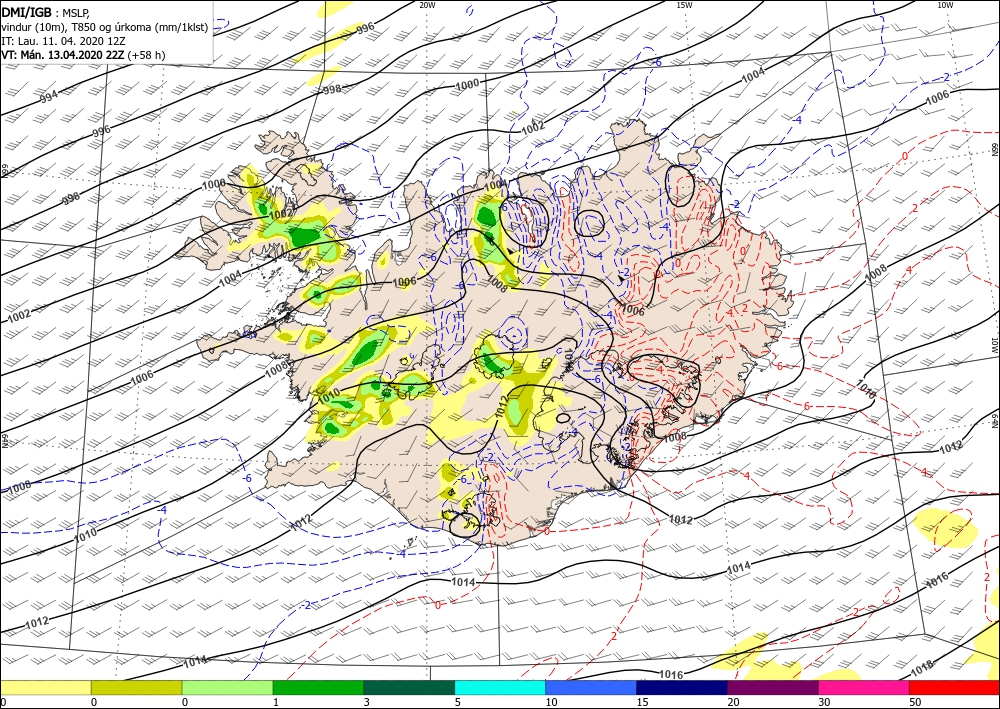Screen dimensions: 1000x709
Task: Click the legend value "1"
Action: tap(276, 702)
